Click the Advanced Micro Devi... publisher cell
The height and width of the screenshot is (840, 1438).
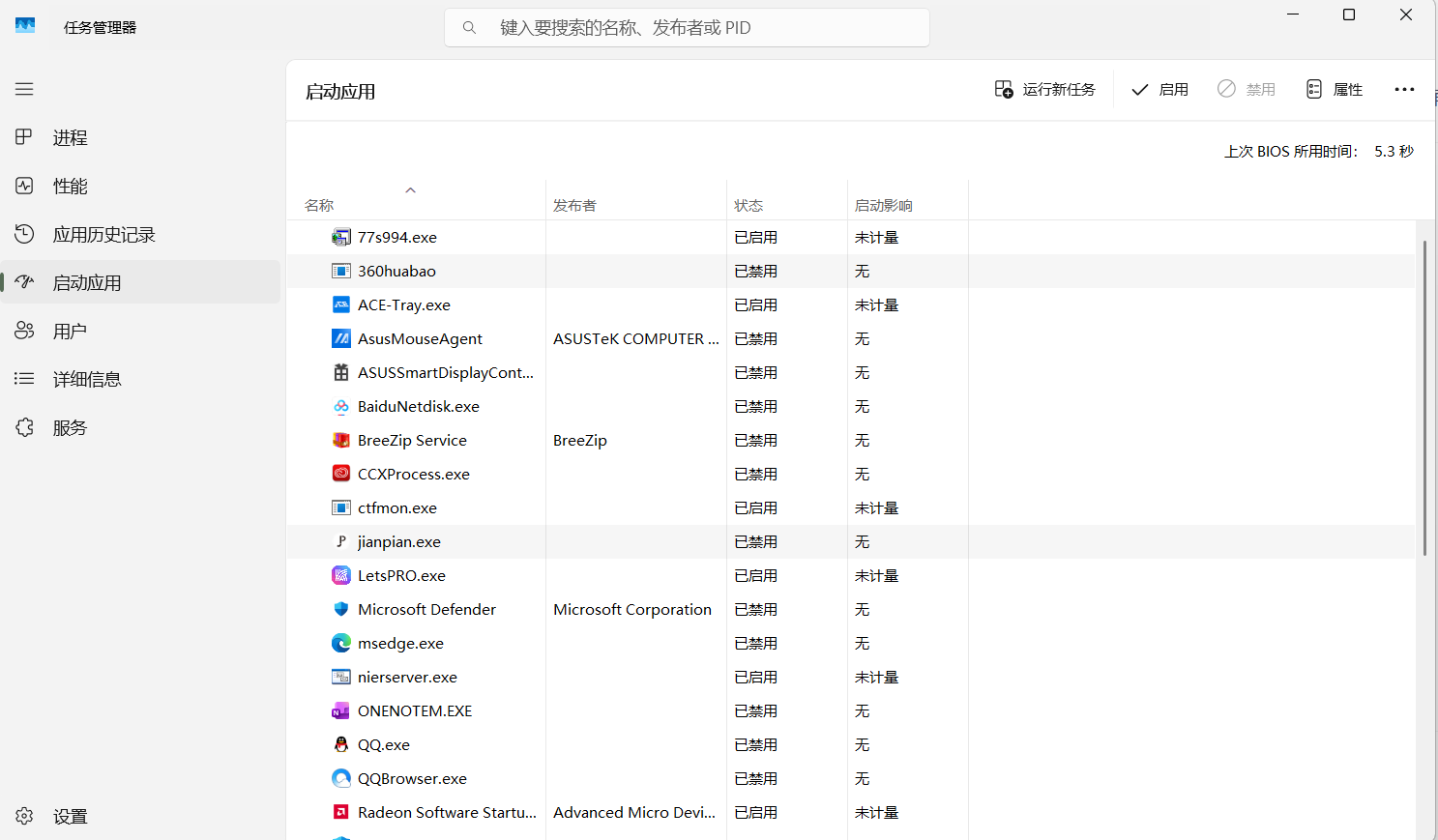[634, 812]
